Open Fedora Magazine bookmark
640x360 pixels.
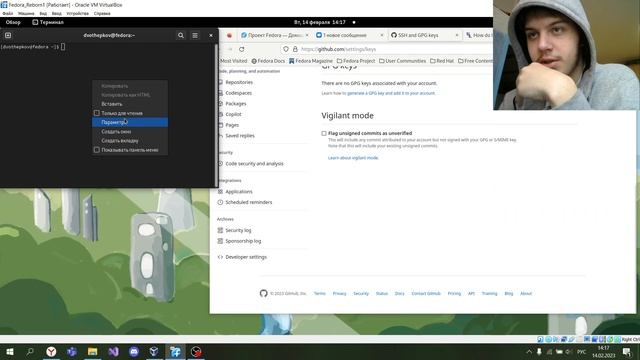point(311,61)
